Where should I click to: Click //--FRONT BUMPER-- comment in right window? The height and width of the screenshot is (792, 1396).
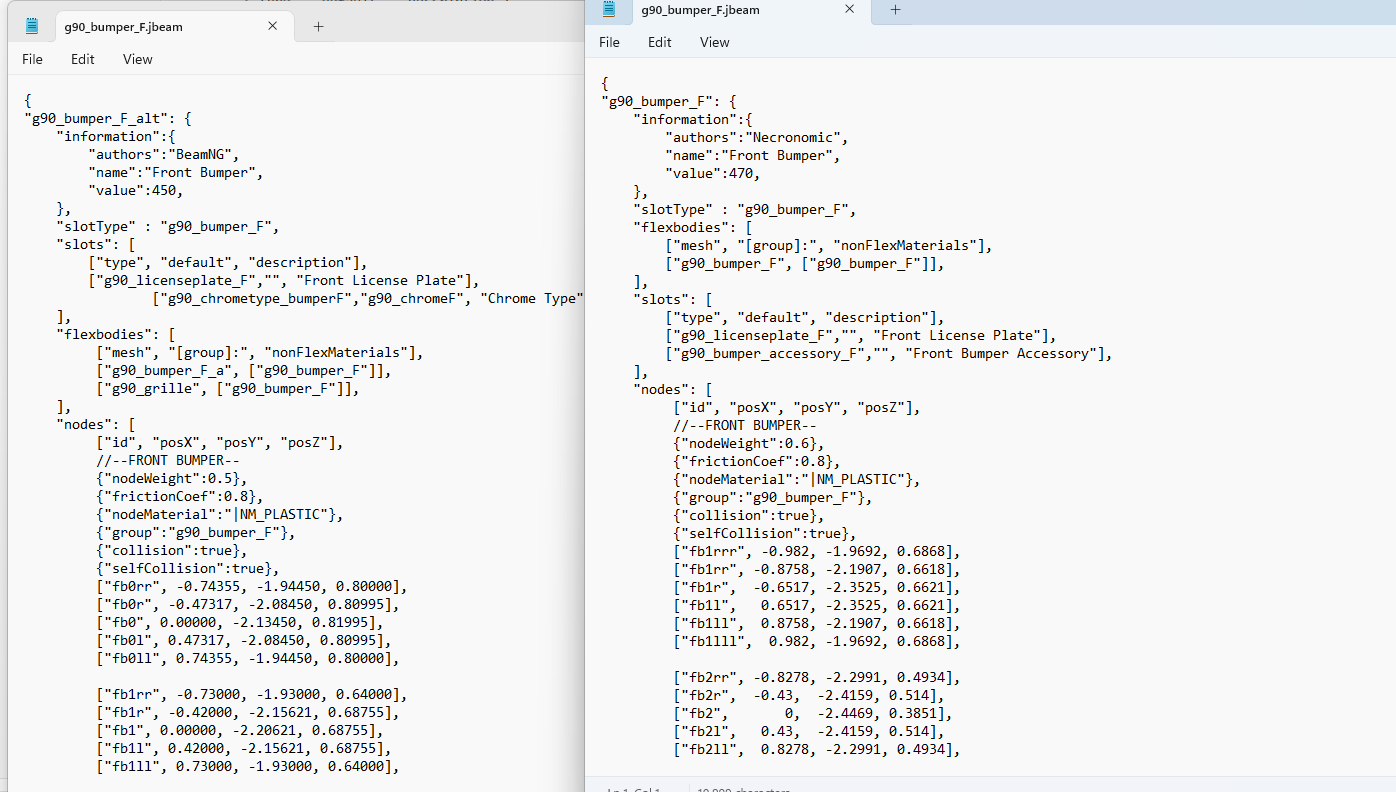click(x=745, y=425)
